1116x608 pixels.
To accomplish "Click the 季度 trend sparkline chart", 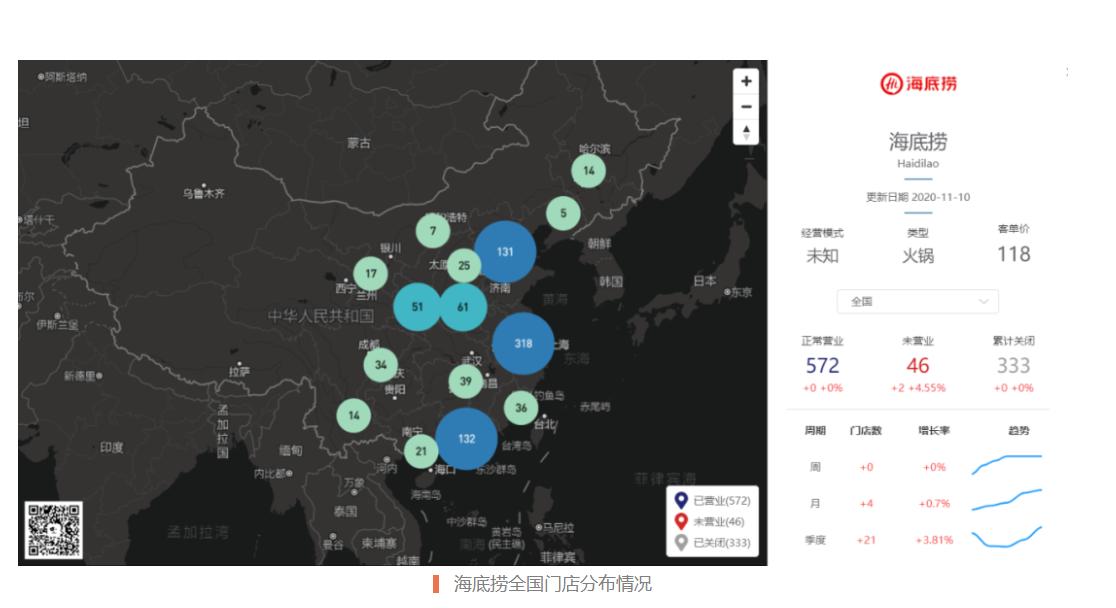I will pos(1004,539).
